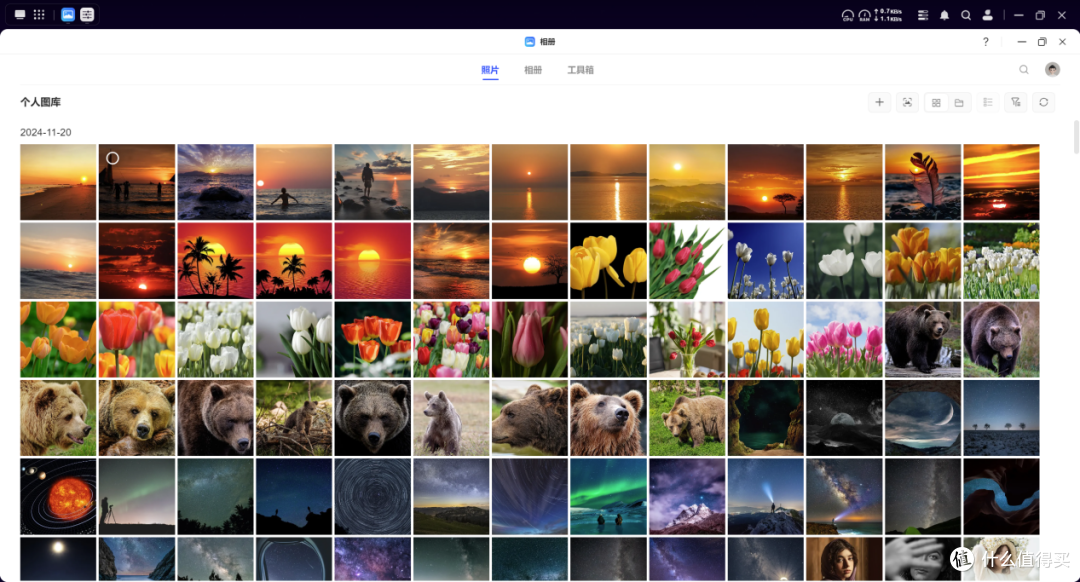1080x582 pixels.
Task: Show desktop via the monitor icon
Action: point(20,14)
